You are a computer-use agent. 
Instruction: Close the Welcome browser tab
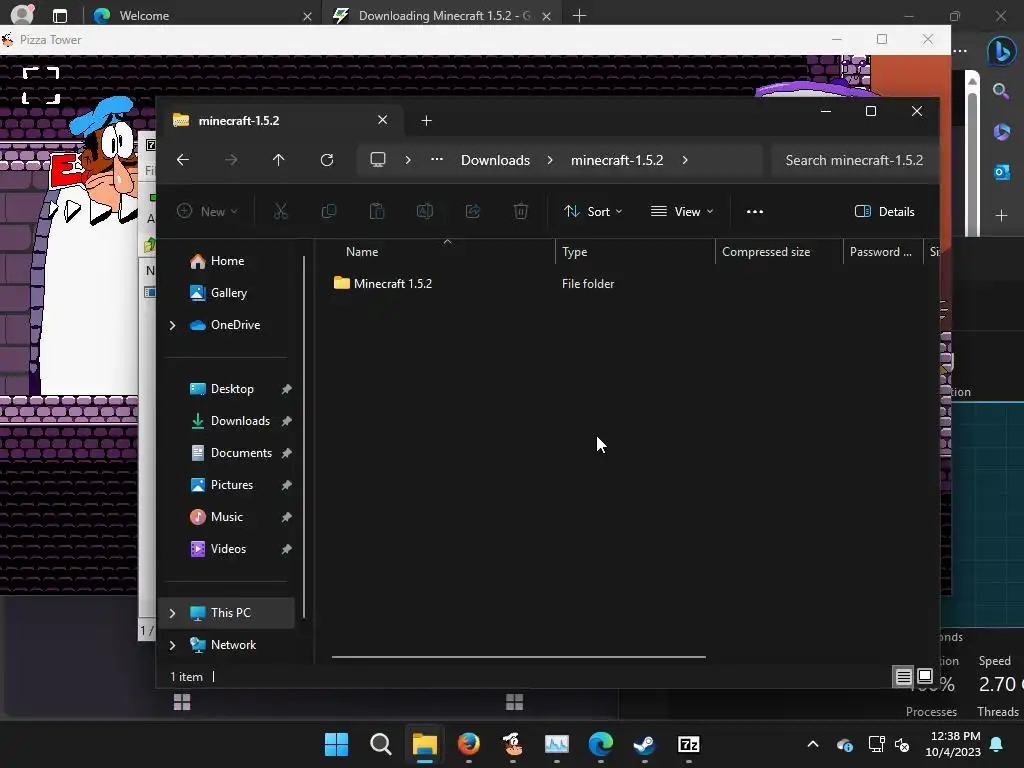tap(307, 16)
